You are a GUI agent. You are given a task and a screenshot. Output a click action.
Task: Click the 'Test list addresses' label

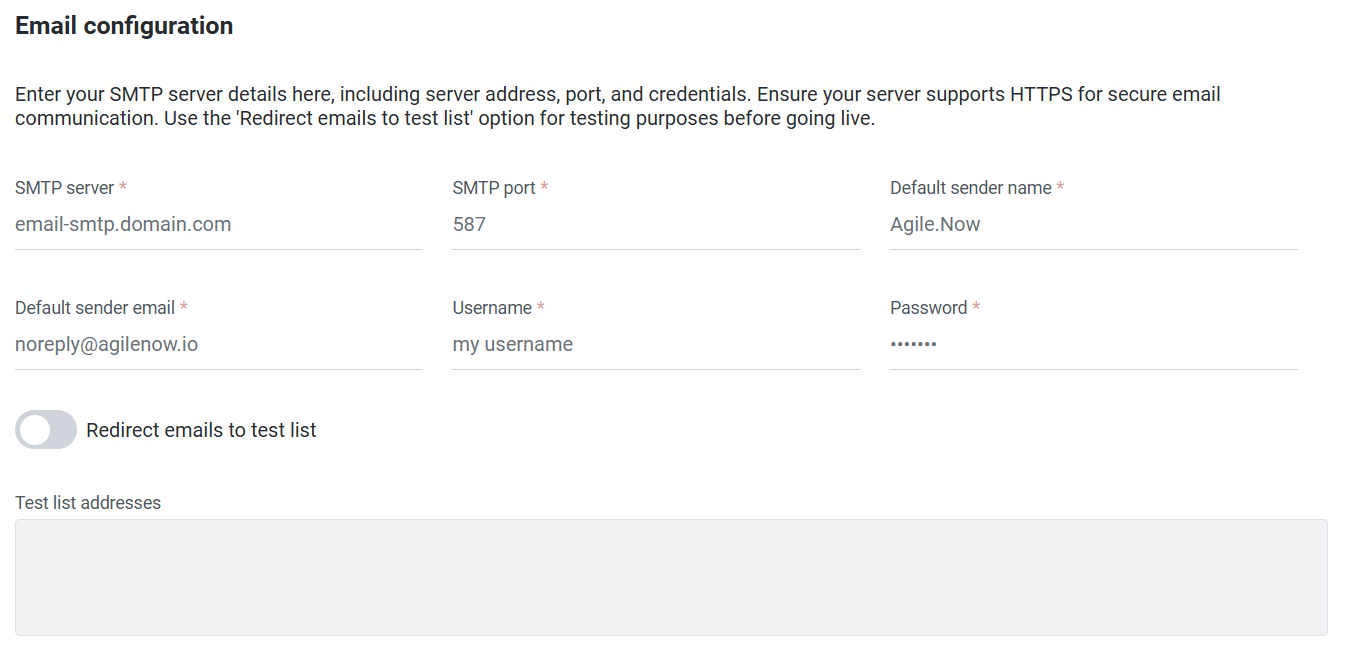87,502
